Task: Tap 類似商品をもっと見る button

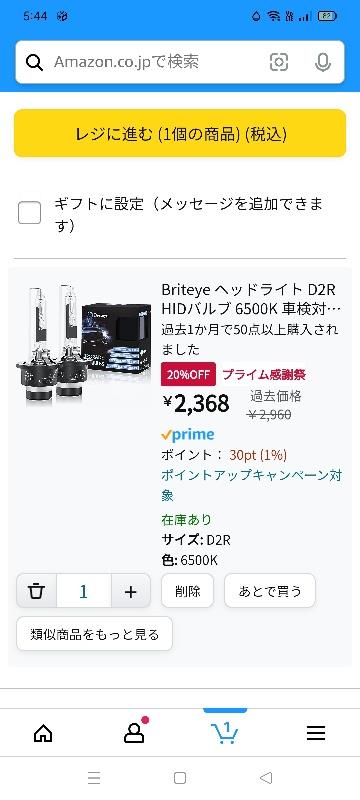Action: (x=94, y=634)
